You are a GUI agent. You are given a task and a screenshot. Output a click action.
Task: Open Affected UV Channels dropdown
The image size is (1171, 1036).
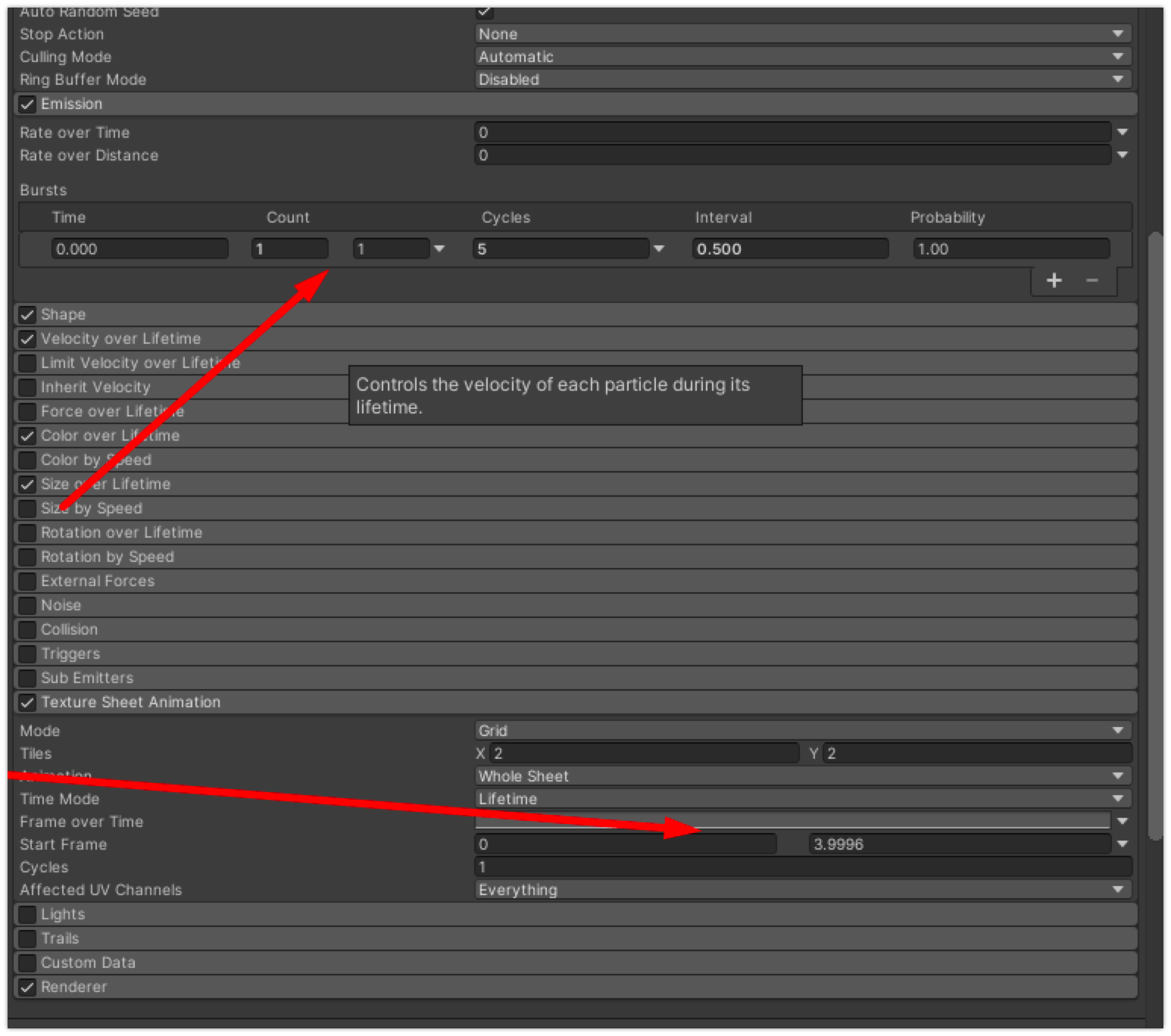click(803, 890)
